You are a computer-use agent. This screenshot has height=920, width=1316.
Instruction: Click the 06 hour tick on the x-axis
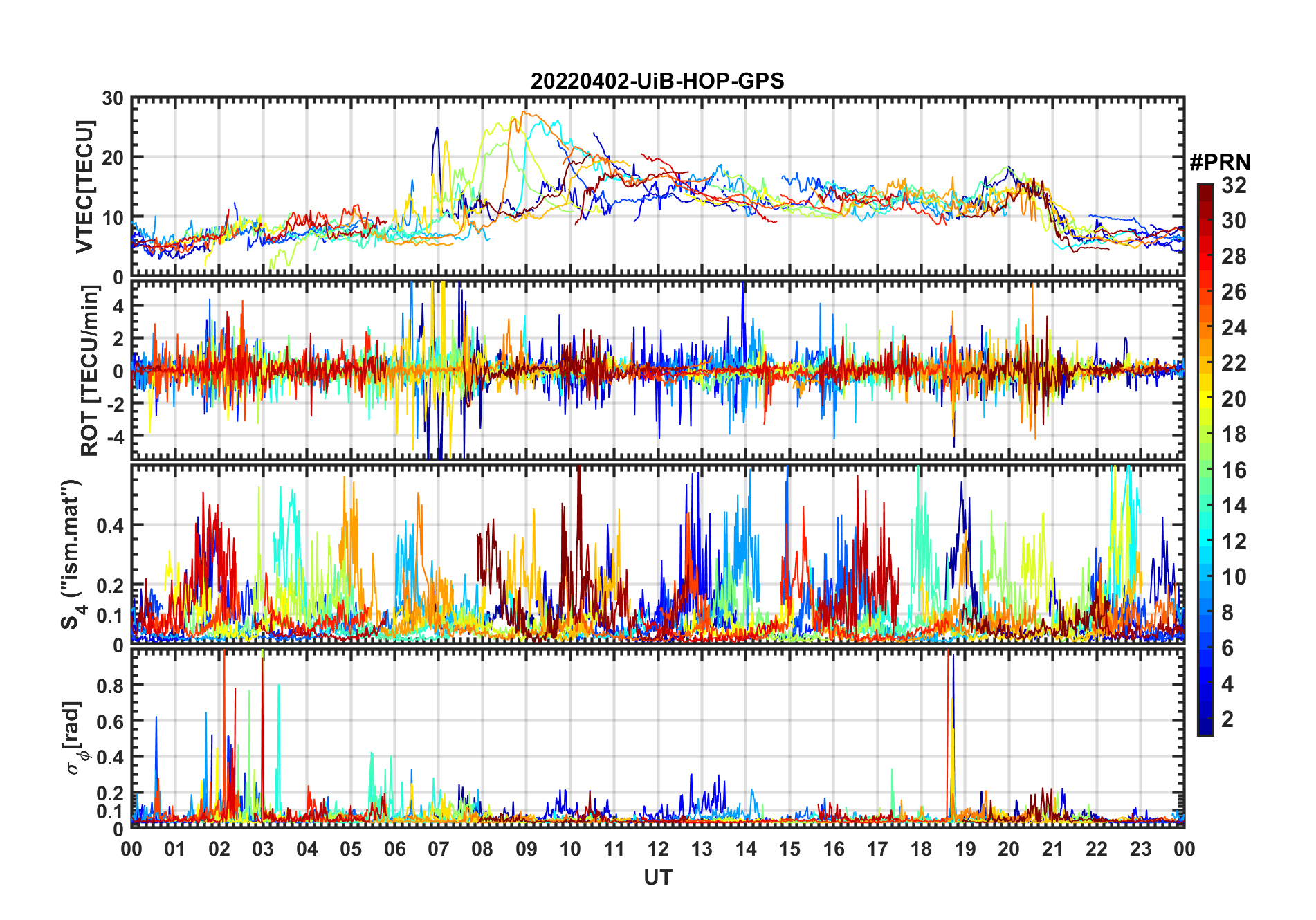tap(394, 849)
